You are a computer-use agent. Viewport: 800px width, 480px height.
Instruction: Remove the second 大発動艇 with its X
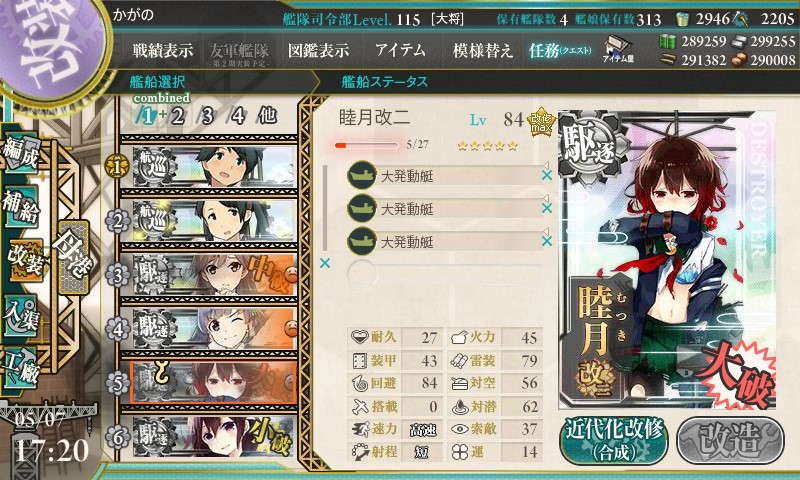tap(546, 208)
